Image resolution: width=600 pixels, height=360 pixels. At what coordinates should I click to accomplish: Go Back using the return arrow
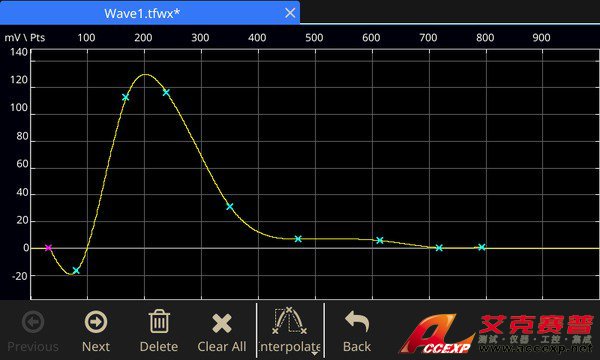[x=357, y=331]
